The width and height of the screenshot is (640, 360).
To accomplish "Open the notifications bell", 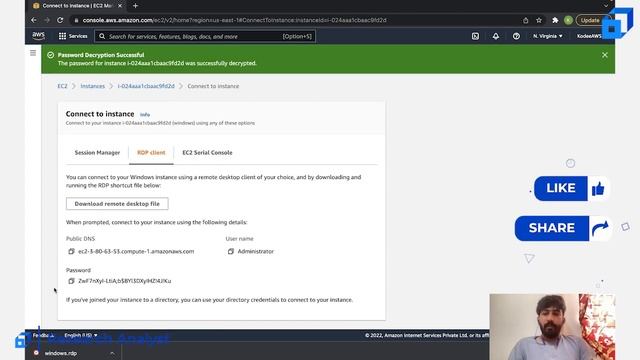I will tap(496, 36).
